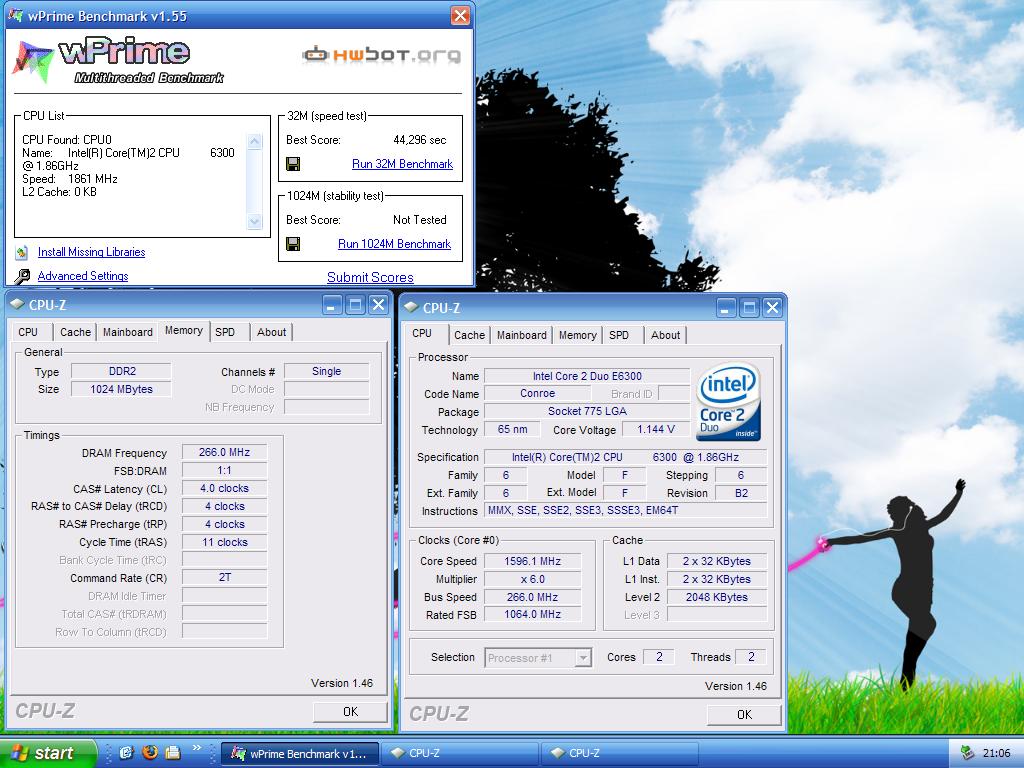Click the Multiplier x 6.0 value
1024x768 pixels.
click(532, 579)
